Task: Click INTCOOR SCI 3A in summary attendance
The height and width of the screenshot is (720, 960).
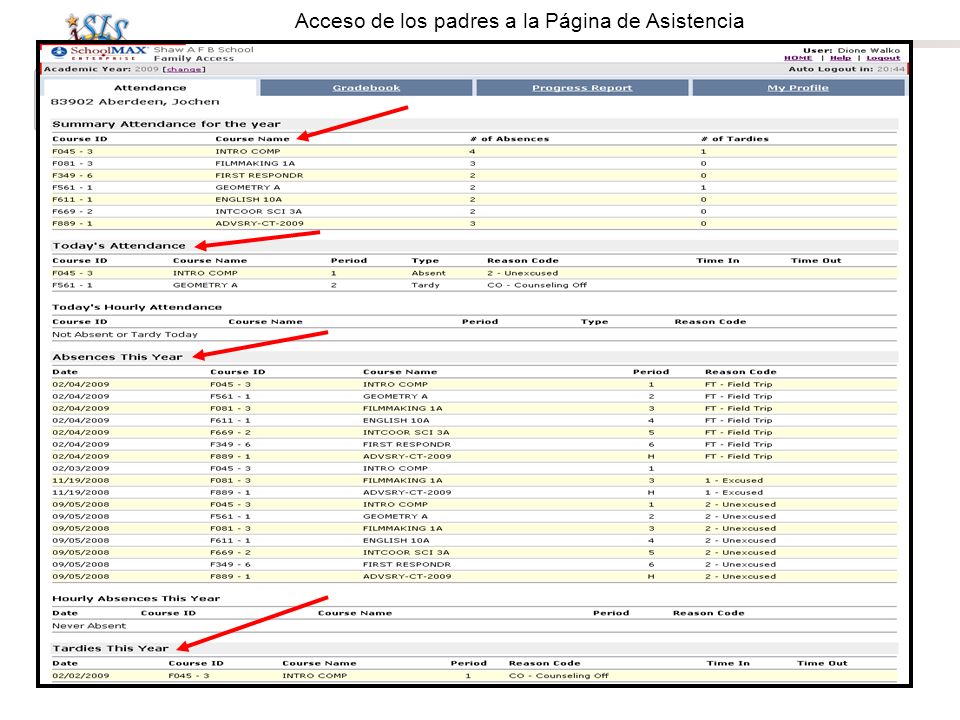Action: coord(258,211)
